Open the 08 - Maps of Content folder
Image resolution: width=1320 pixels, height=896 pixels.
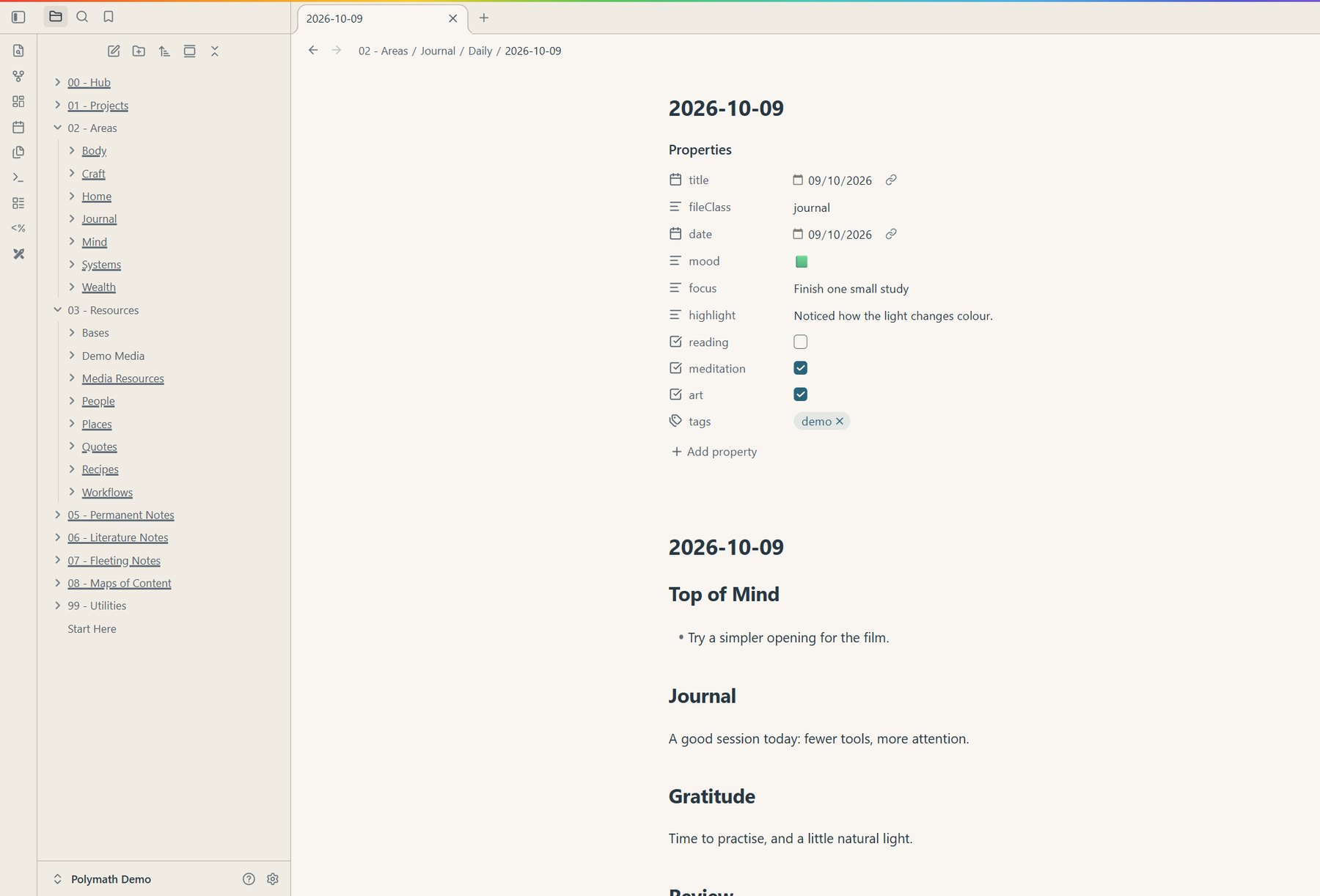click(120, 583)
